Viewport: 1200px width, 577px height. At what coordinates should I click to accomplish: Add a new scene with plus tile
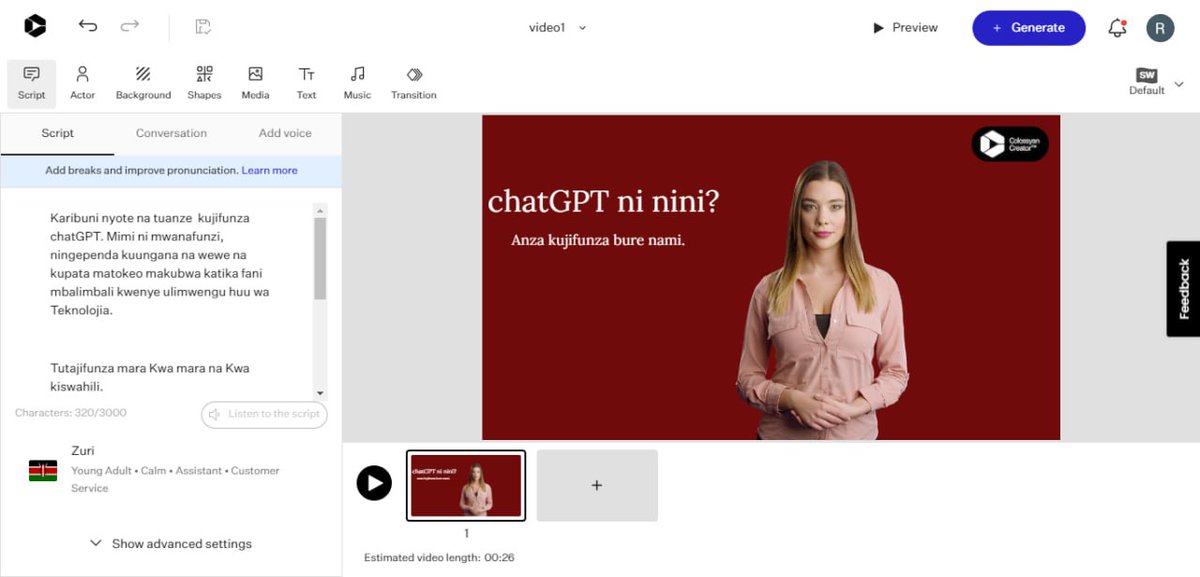597,486
